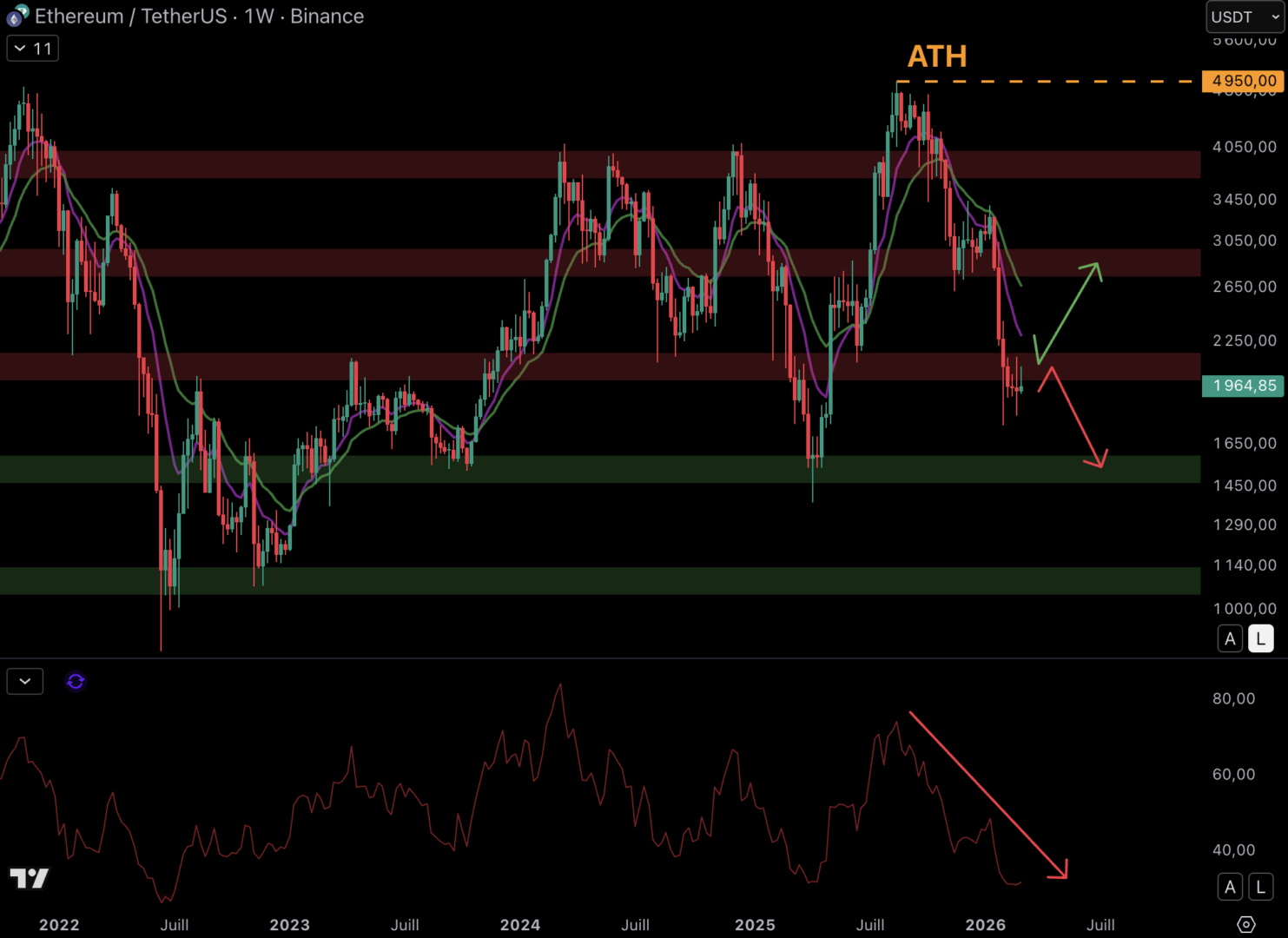Expand the collapsed 11 indicators legend
The width and height of the screenshot is (1288, 938).
coord(33,49)
